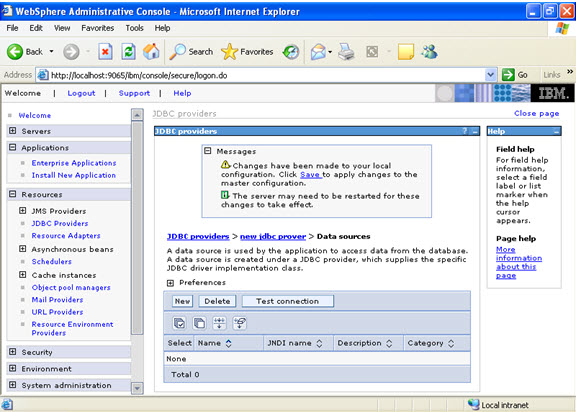Click the Go green arrow button

pyautogui.click(x=508, y=75)
